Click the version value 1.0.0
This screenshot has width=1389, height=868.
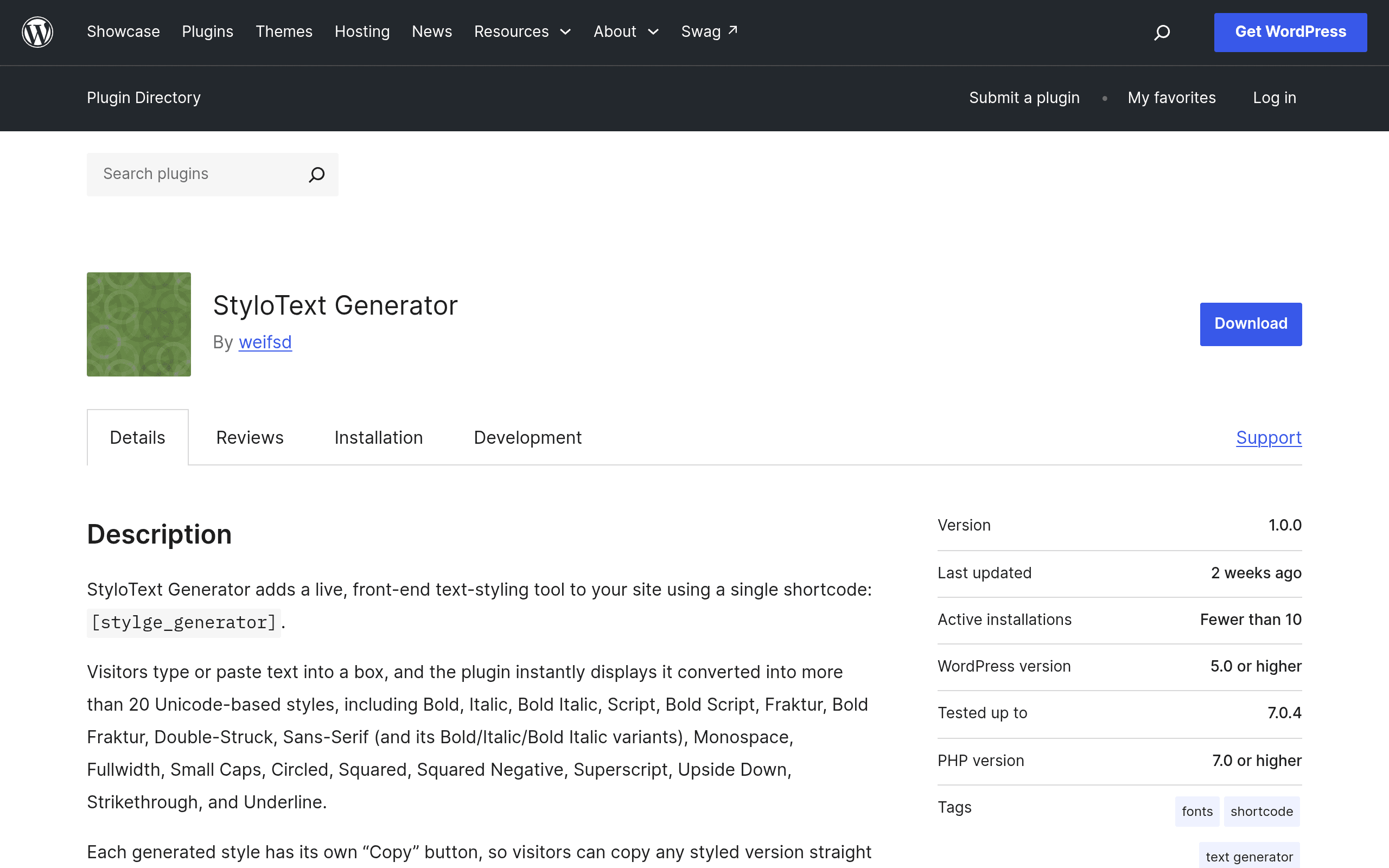pos(1284,525)
